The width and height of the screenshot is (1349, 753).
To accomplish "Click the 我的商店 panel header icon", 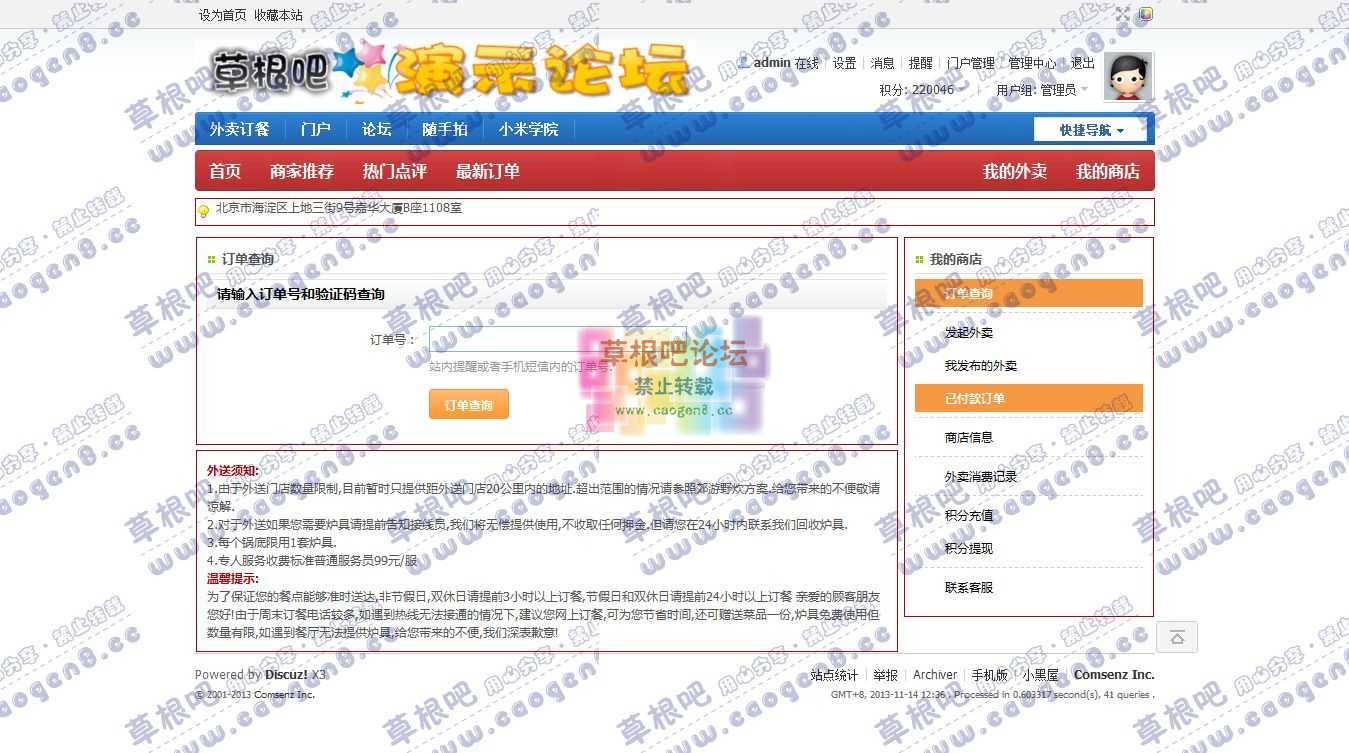I will (919, 259).
